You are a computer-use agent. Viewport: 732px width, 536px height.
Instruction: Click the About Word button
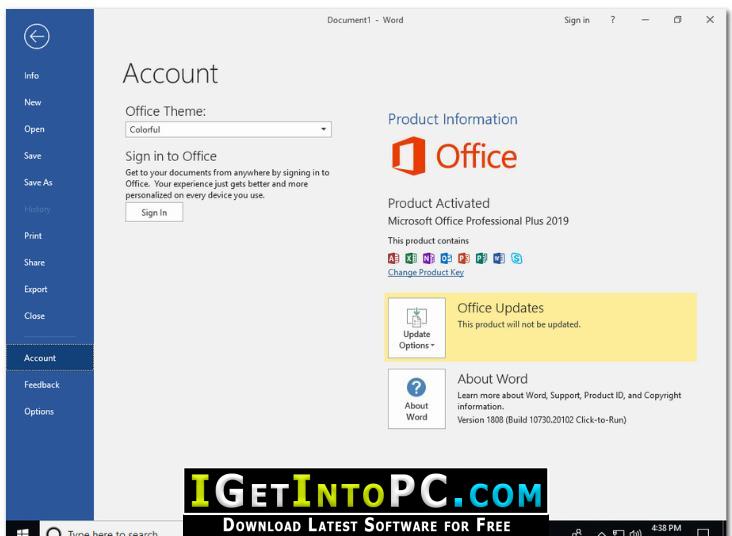coord(416,399)
